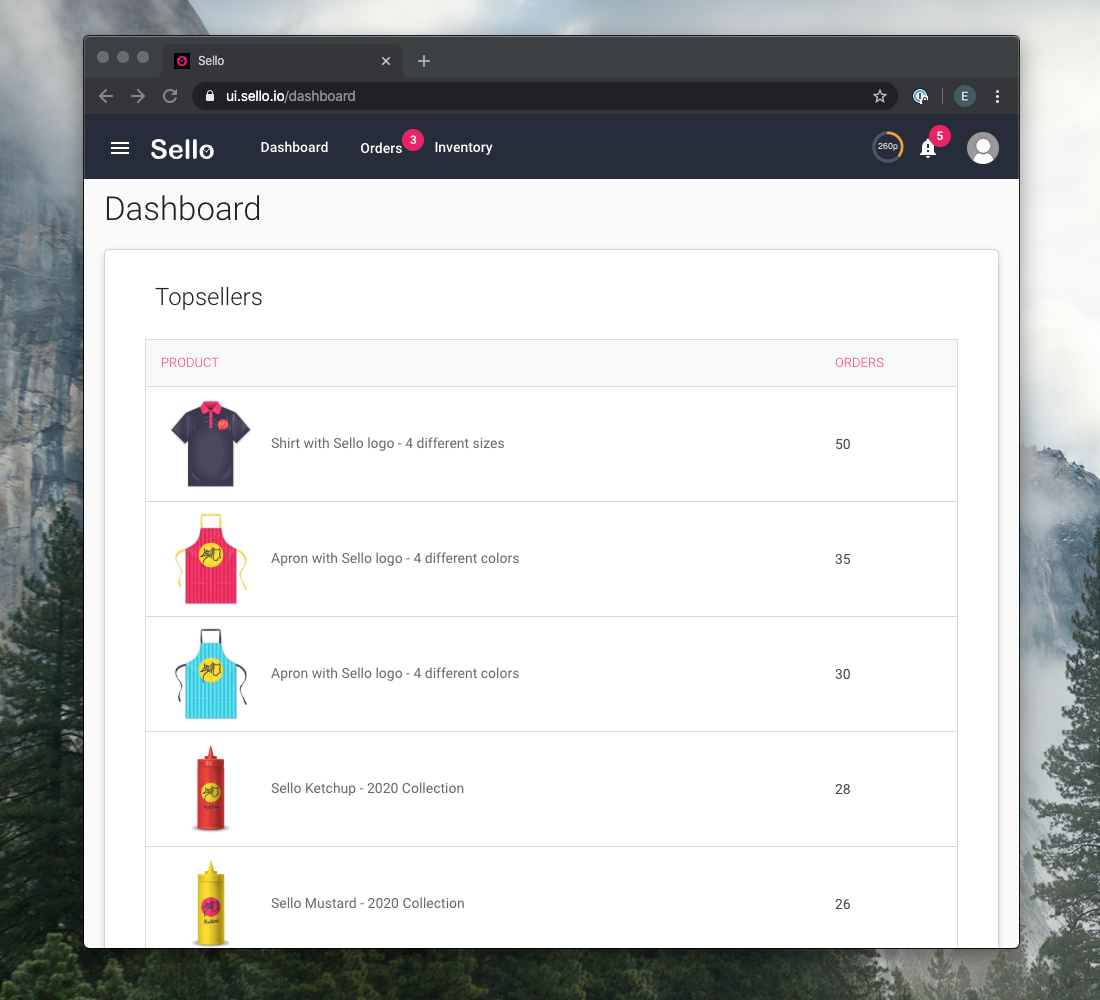Viewport: 1100px width, 1000px height.
Task: Sort by the PRODUCT column header
Action: [x=189, y=363]
